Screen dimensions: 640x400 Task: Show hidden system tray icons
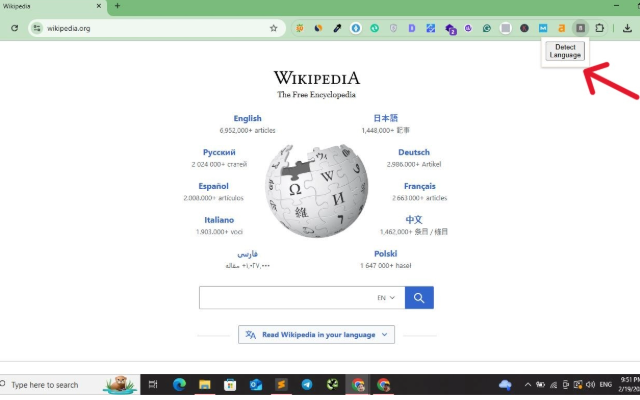[528, 384]
